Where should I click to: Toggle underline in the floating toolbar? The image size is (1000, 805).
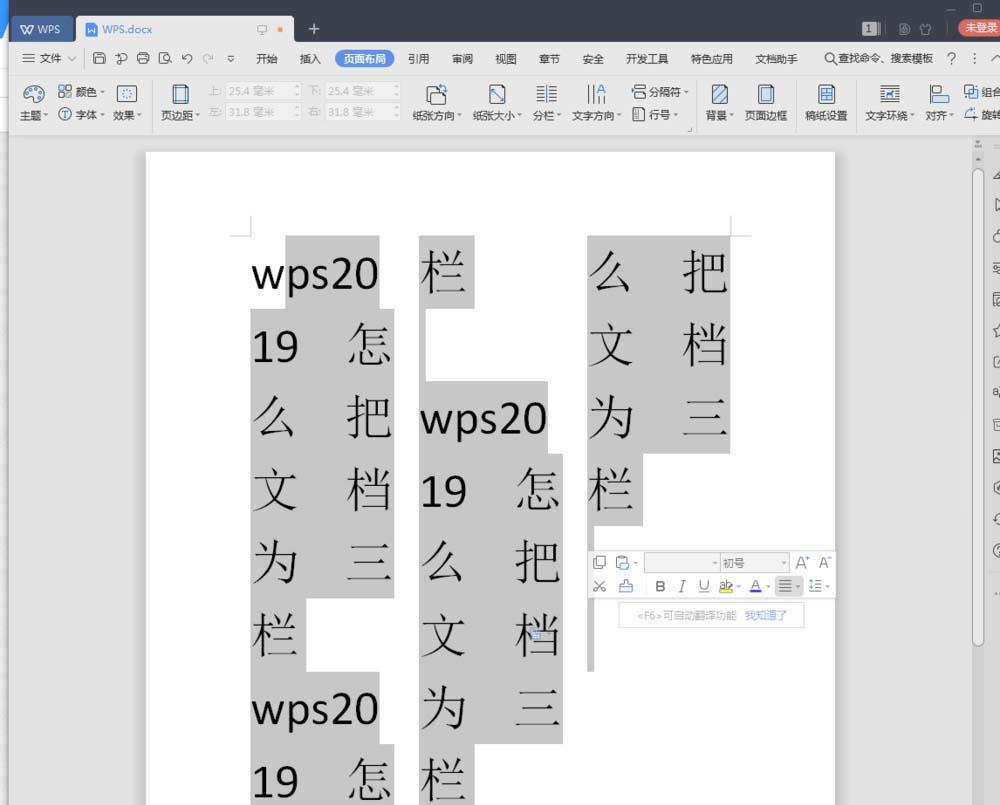(705, 586)
